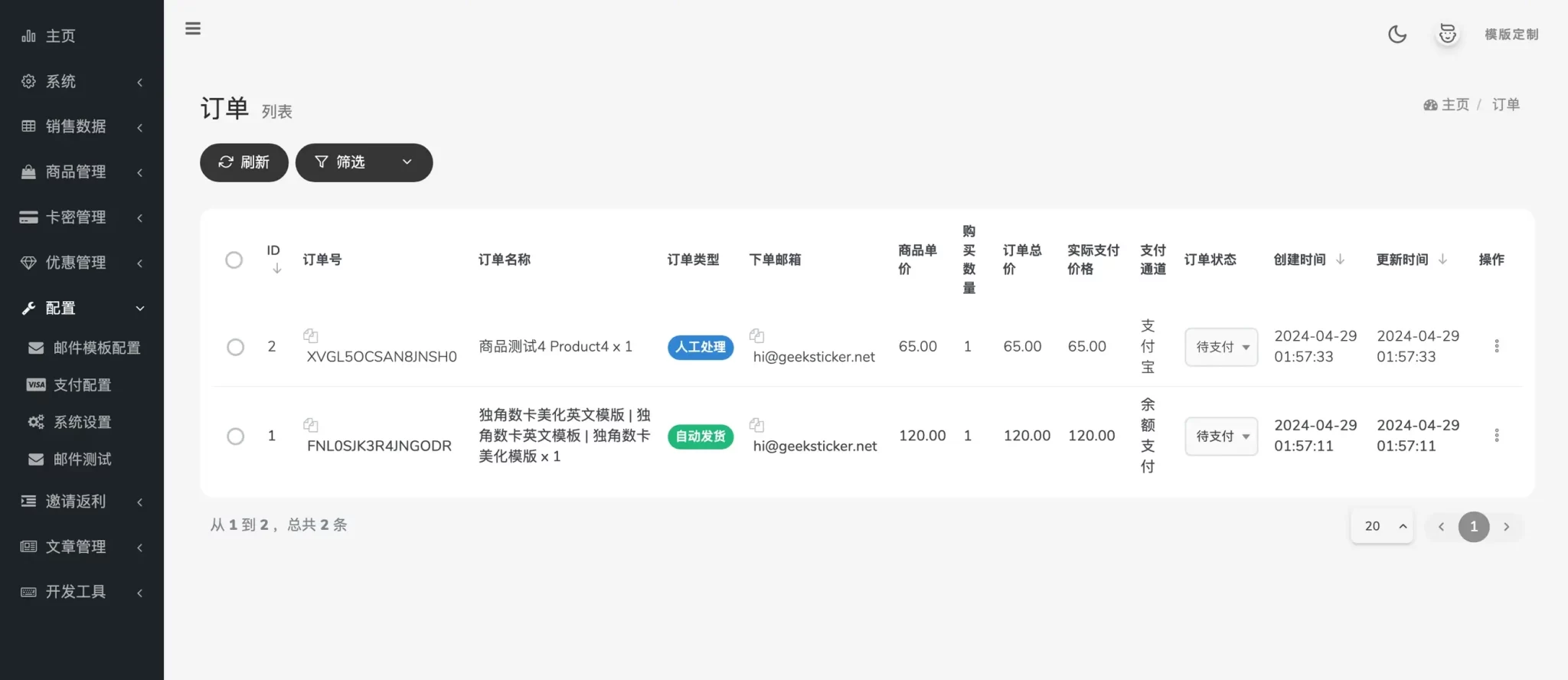Expand 开发工具 sidebar menu
The height and width of the screenshot is (680, 1568).
[x=82, y=592]
